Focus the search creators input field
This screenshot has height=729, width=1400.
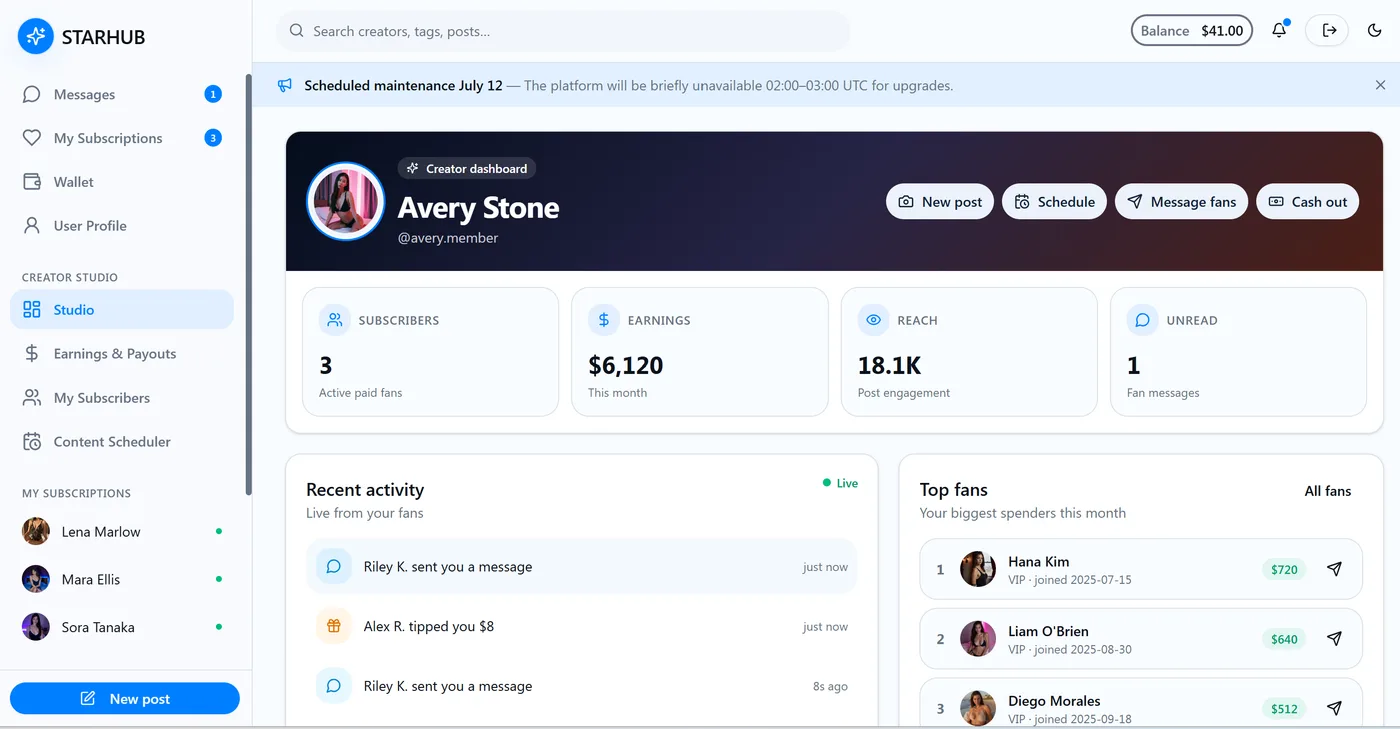tap(563, 31)
